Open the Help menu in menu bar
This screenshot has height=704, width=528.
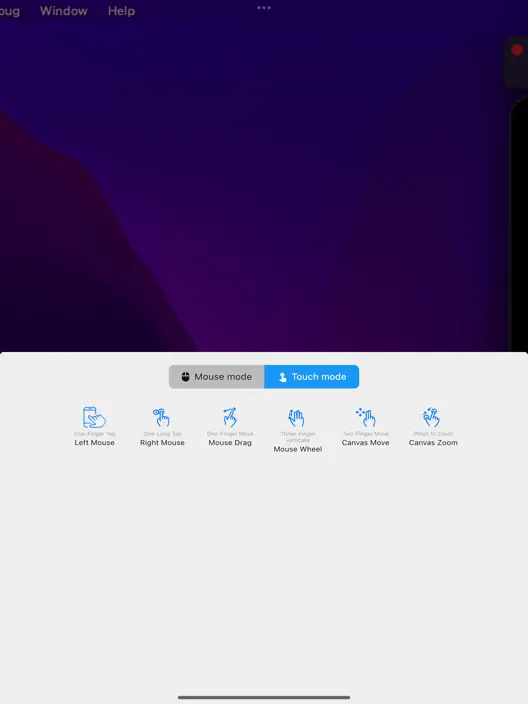(x=121, y=11)
